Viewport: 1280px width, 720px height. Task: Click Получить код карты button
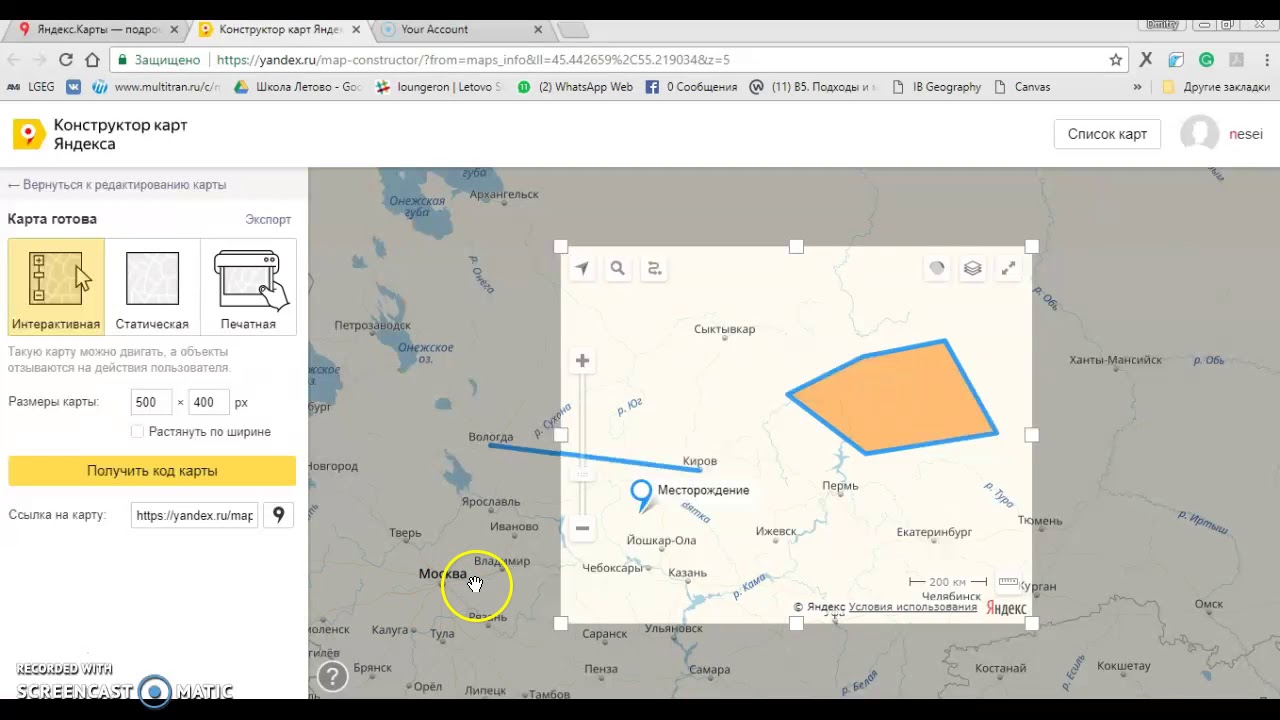pyautogui.click(x=152, y=471)
